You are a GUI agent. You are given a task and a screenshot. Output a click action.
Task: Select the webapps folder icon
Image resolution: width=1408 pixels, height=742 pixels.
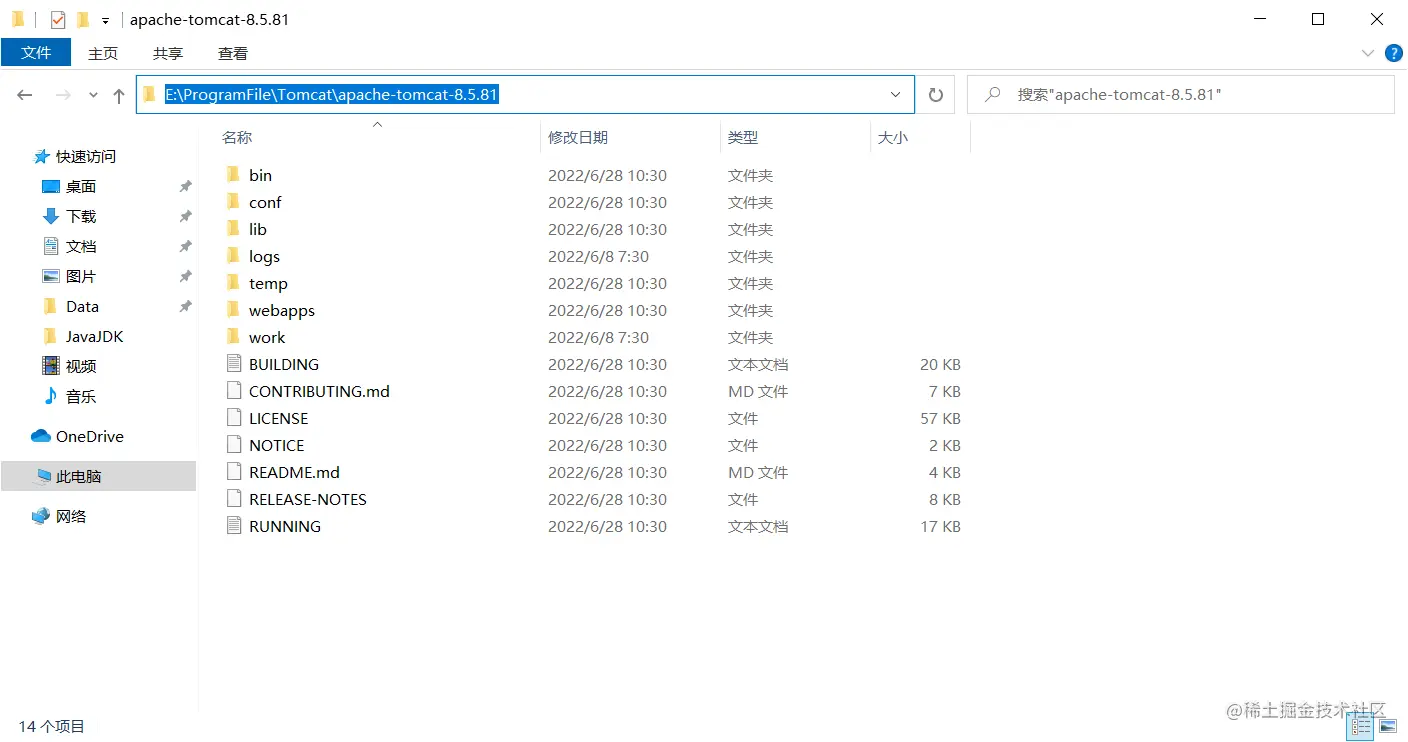(233, 310)
